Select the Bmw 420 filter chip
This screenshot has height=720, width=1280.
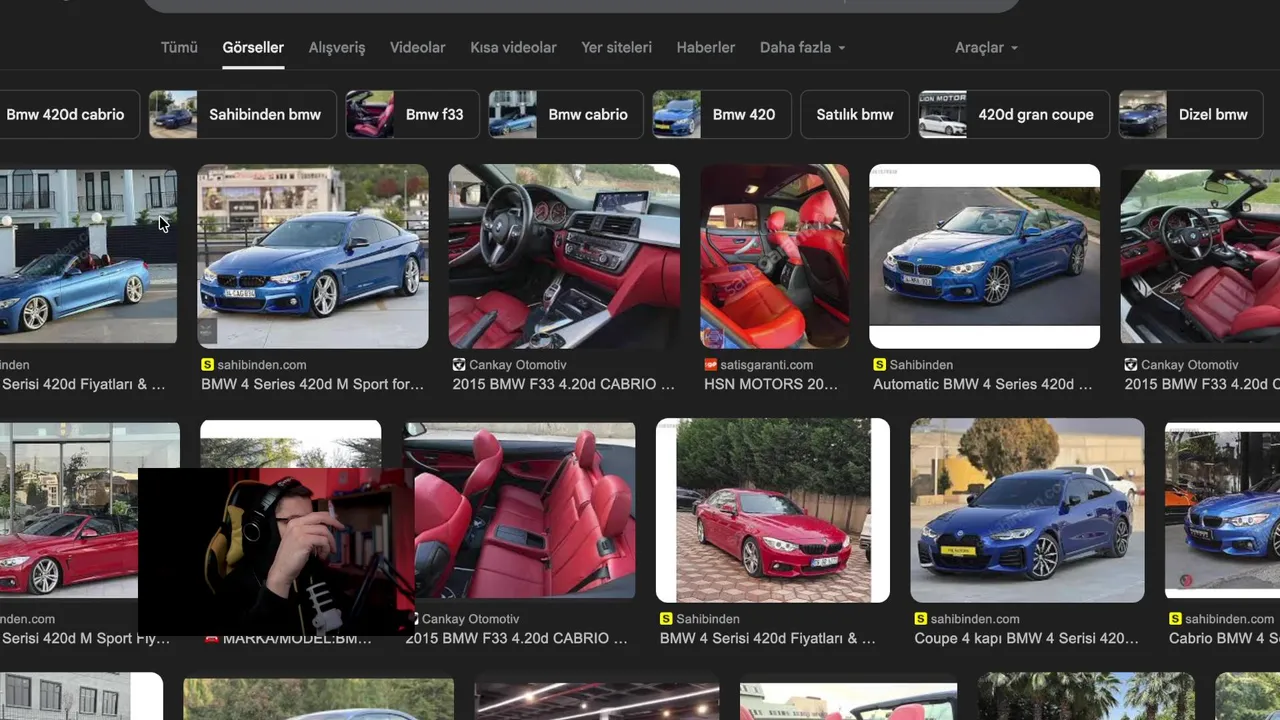coord(721,114)
